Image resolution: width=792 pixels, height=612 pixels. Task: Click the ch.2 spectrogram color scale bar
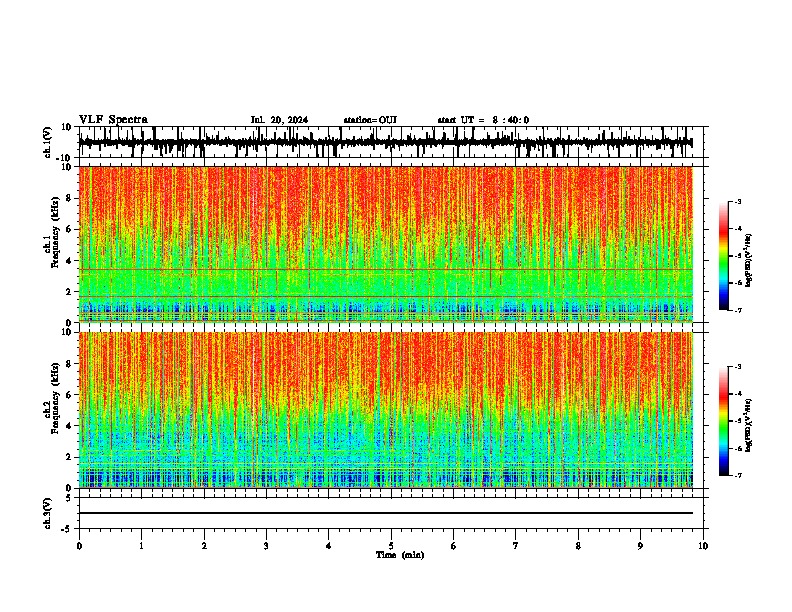[x=724, y=421]
